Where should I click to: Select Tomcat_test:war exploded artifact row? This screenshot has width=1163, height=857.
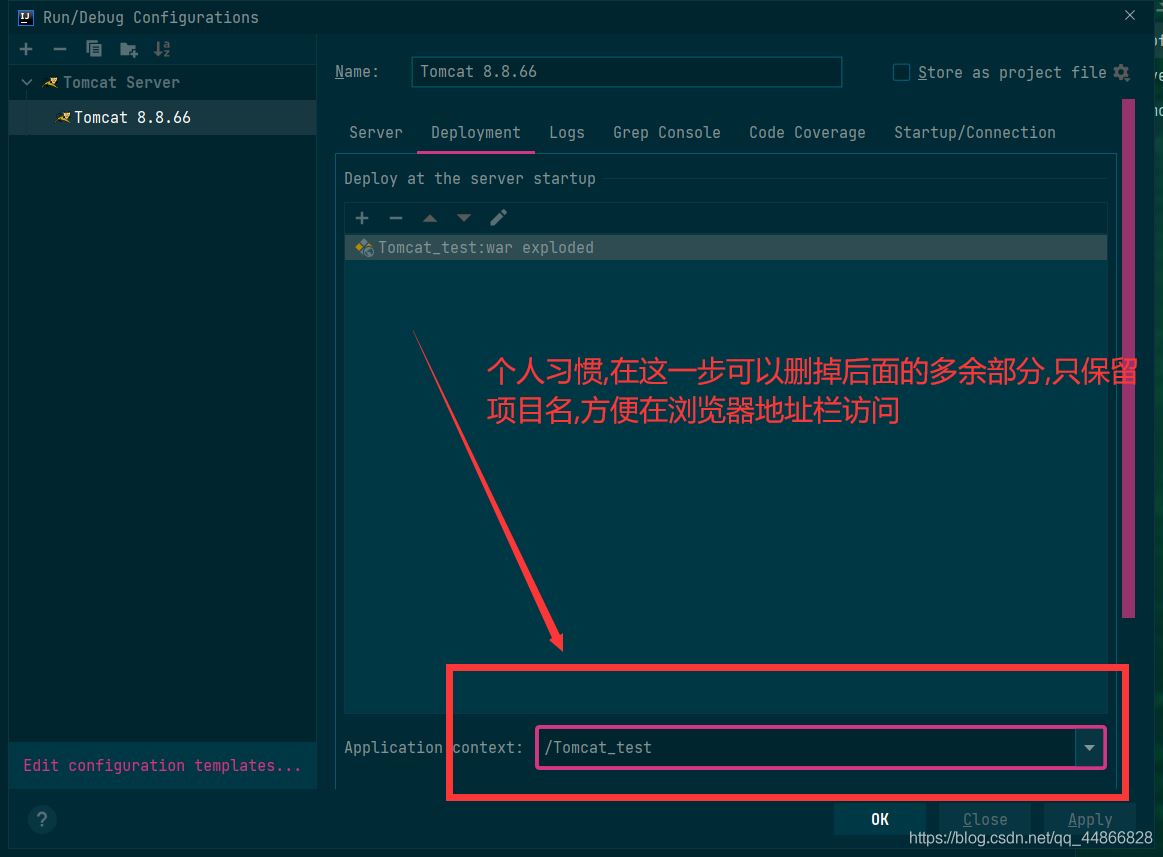tap(725, 247)
